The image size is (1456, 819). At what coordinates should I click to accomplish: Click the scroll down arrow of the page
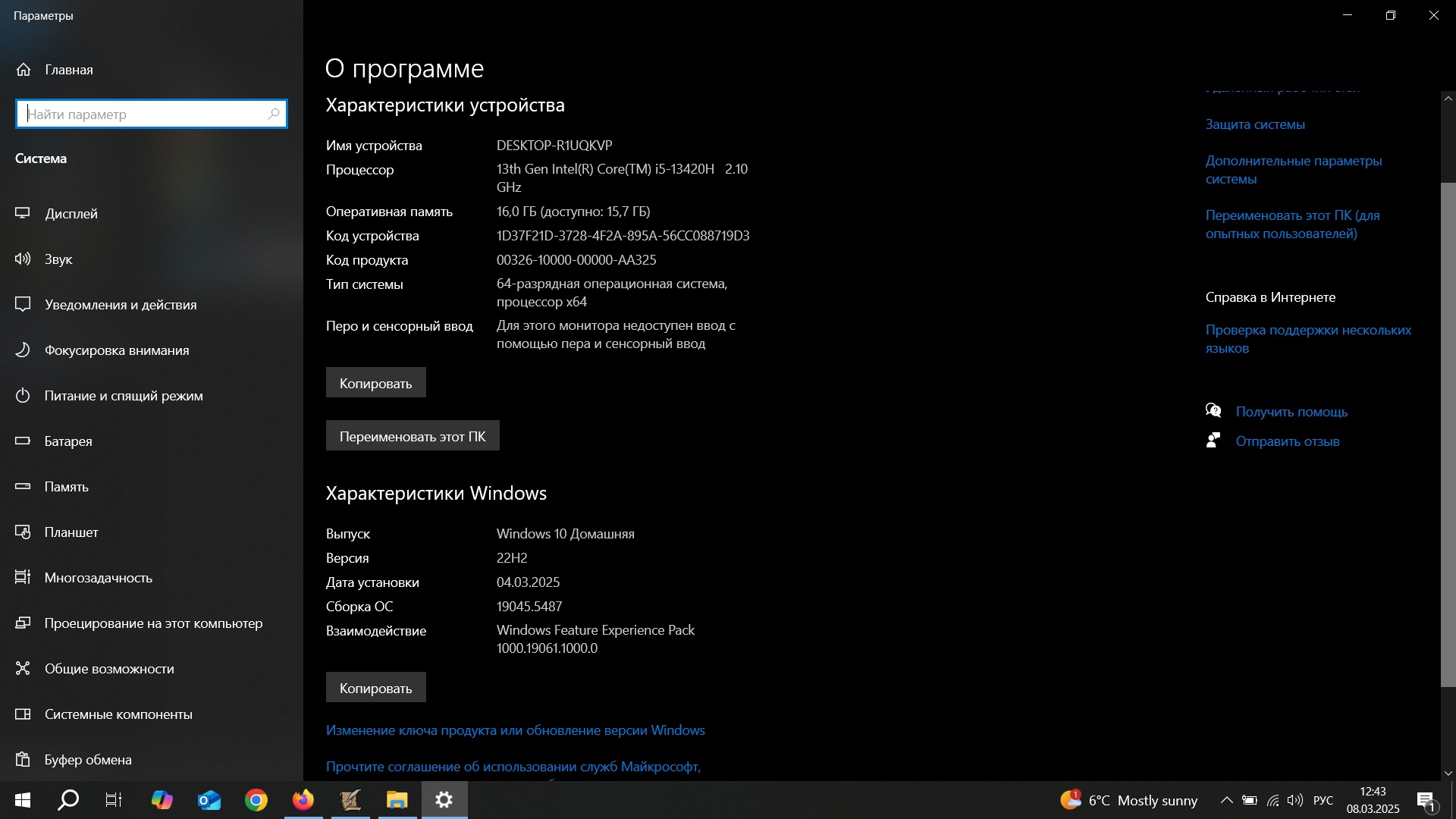(x=1448, y=773)
